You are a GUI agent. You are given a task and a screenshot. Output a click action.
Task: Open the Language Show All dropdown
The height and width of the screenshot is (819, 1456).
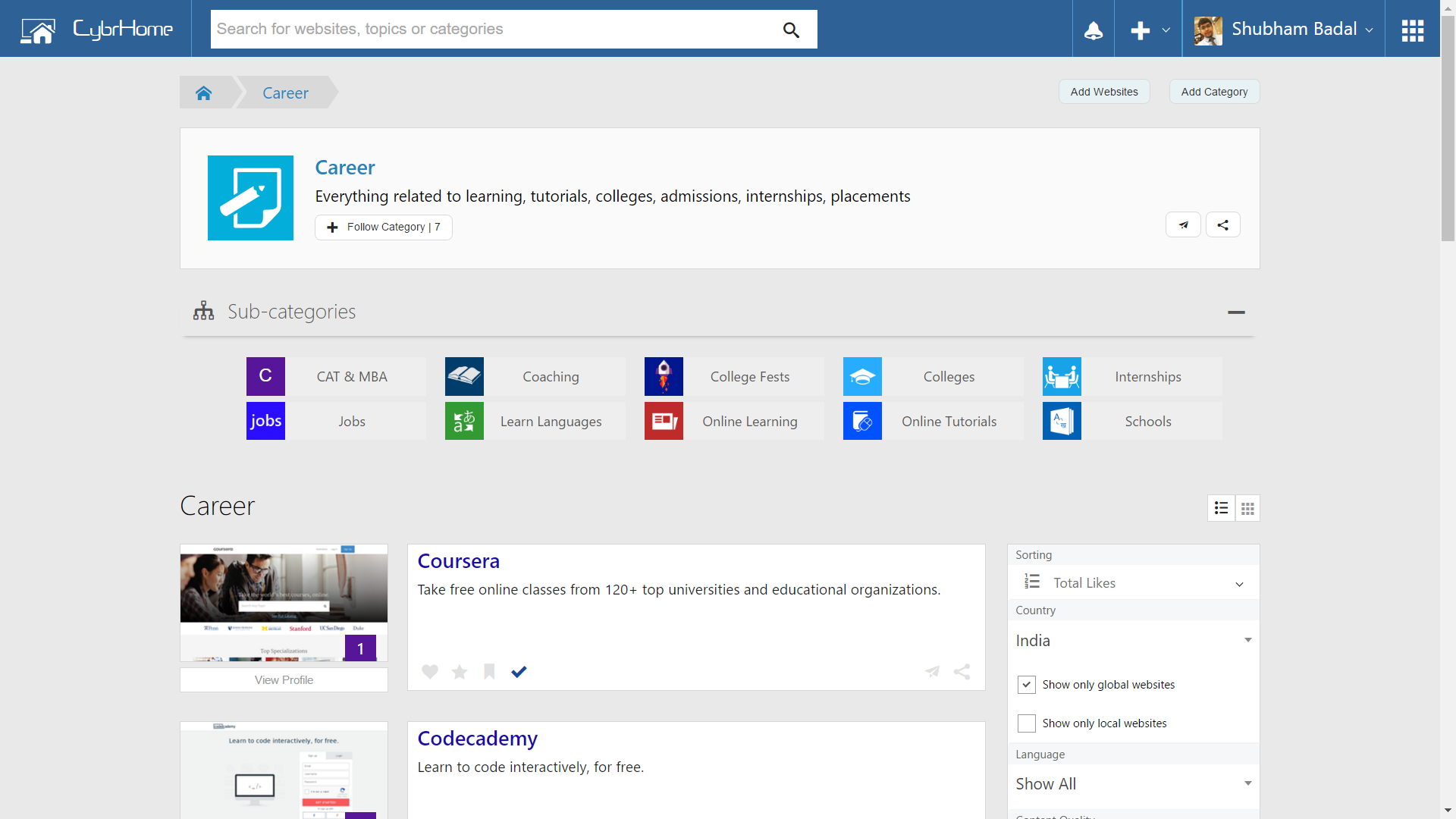(x=1133, y=784)
